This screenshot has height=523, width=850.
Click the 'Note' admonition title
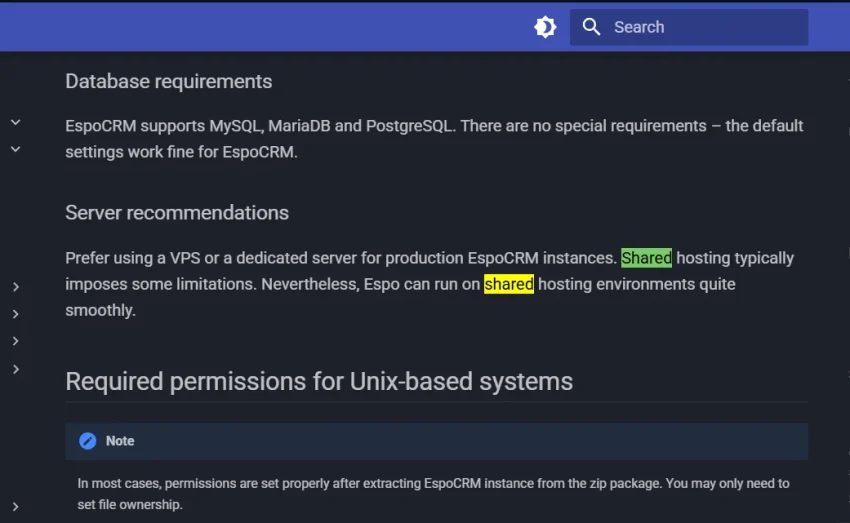click(x=120, y=441)
